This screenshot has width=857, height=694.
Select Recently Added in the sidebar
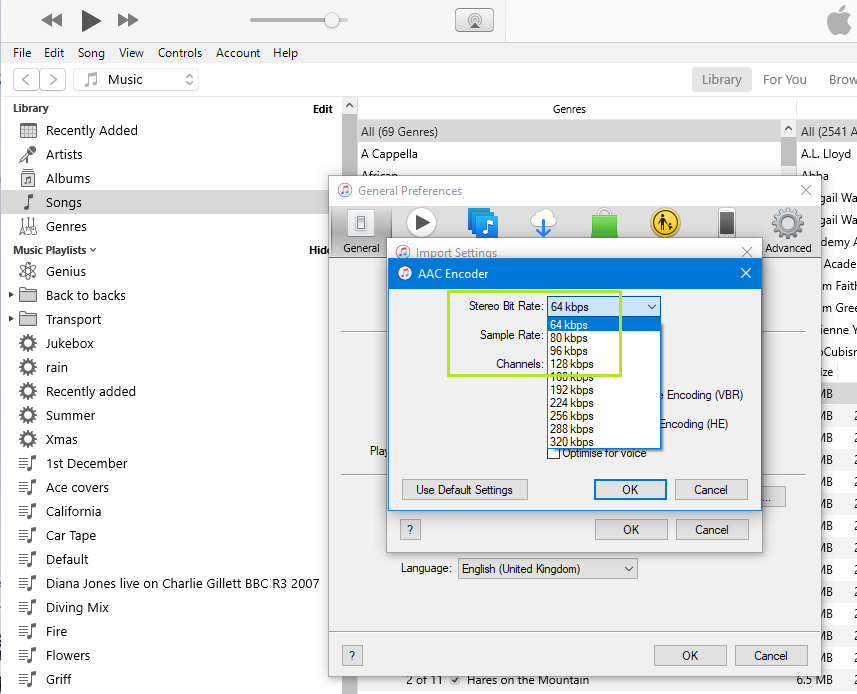171,131
